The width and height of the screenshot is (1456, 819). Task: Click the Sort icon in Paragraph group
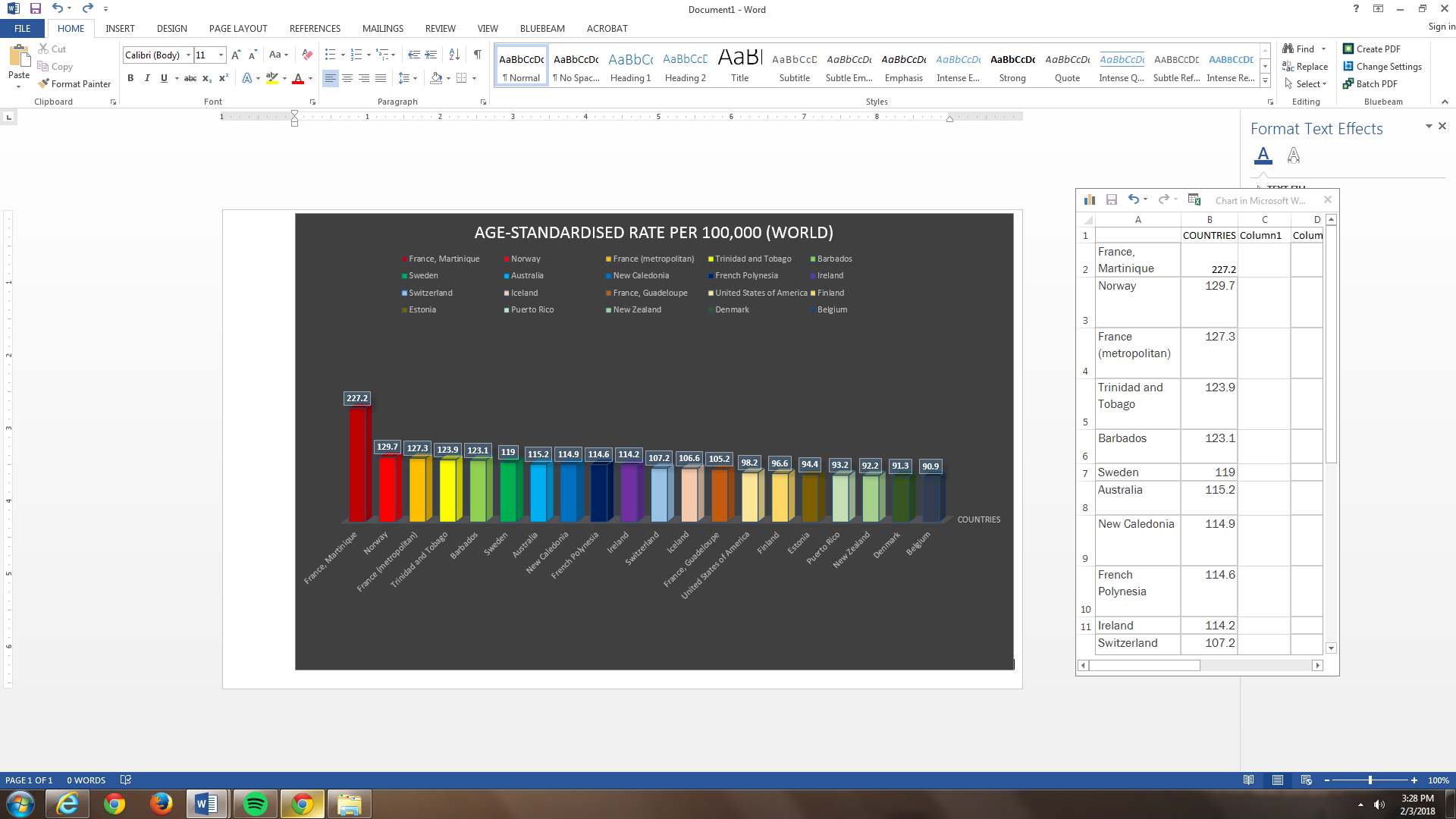454,55
